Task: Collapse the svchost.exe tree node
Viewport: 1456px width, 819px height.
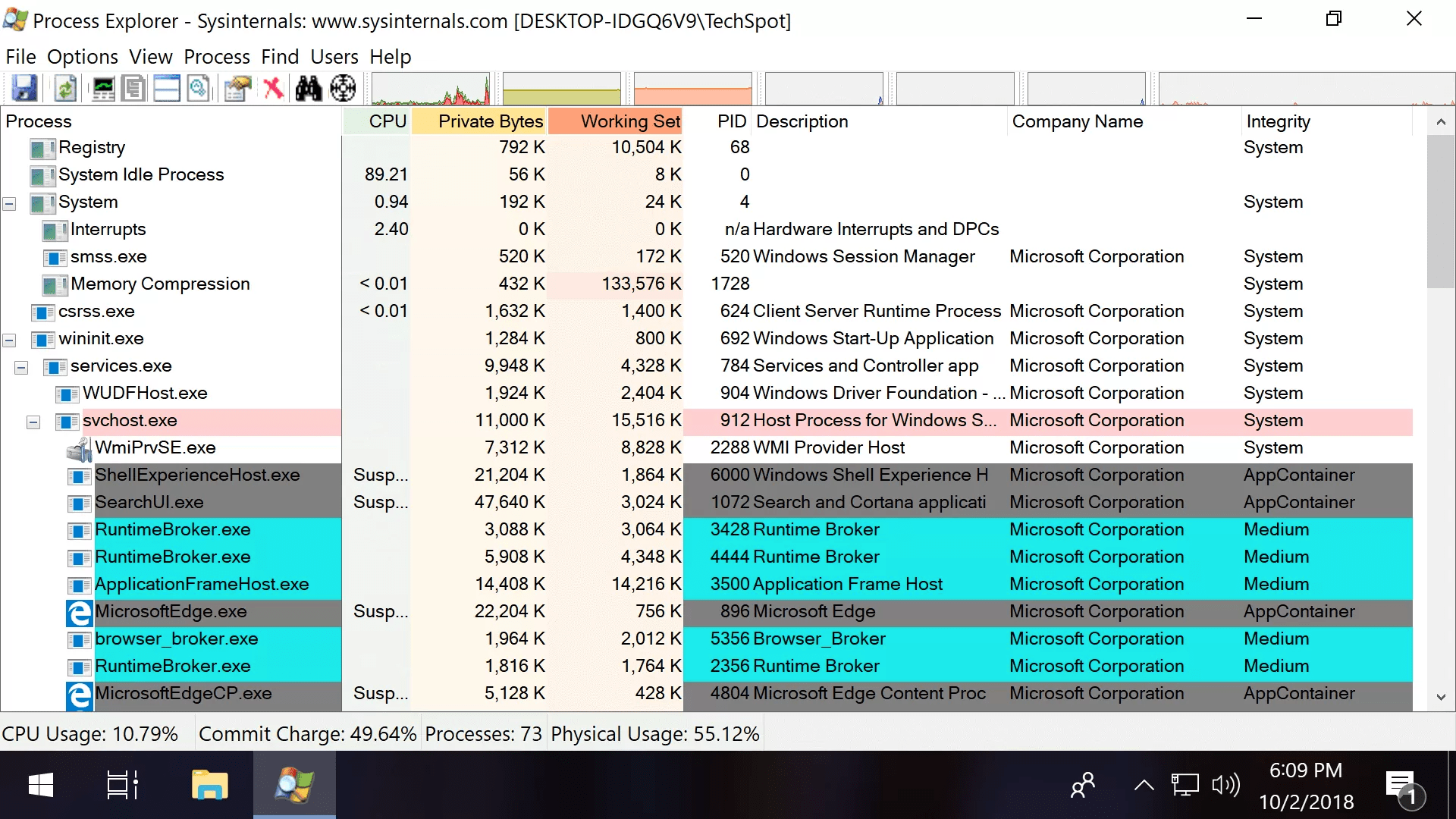Action: [x=33, y=422]
